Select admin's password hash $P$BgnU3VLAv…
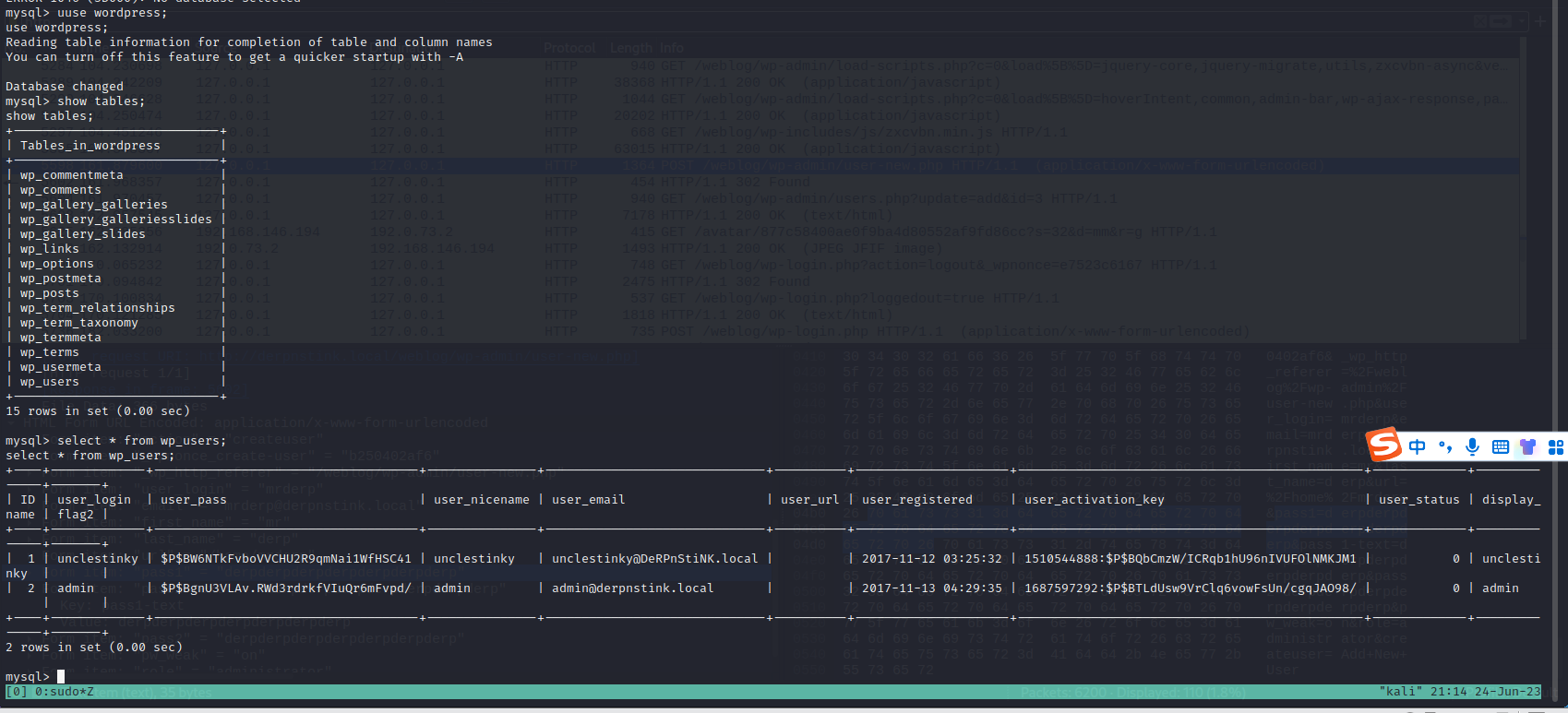Viewport: 1568px width, 713px height. pyautogui.click(x=286, y=588)
